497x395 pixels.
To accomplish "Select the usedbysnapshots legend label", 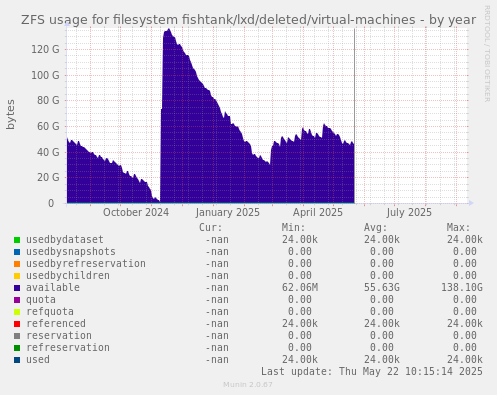I will pyautogui.click(x=71, y=251).
